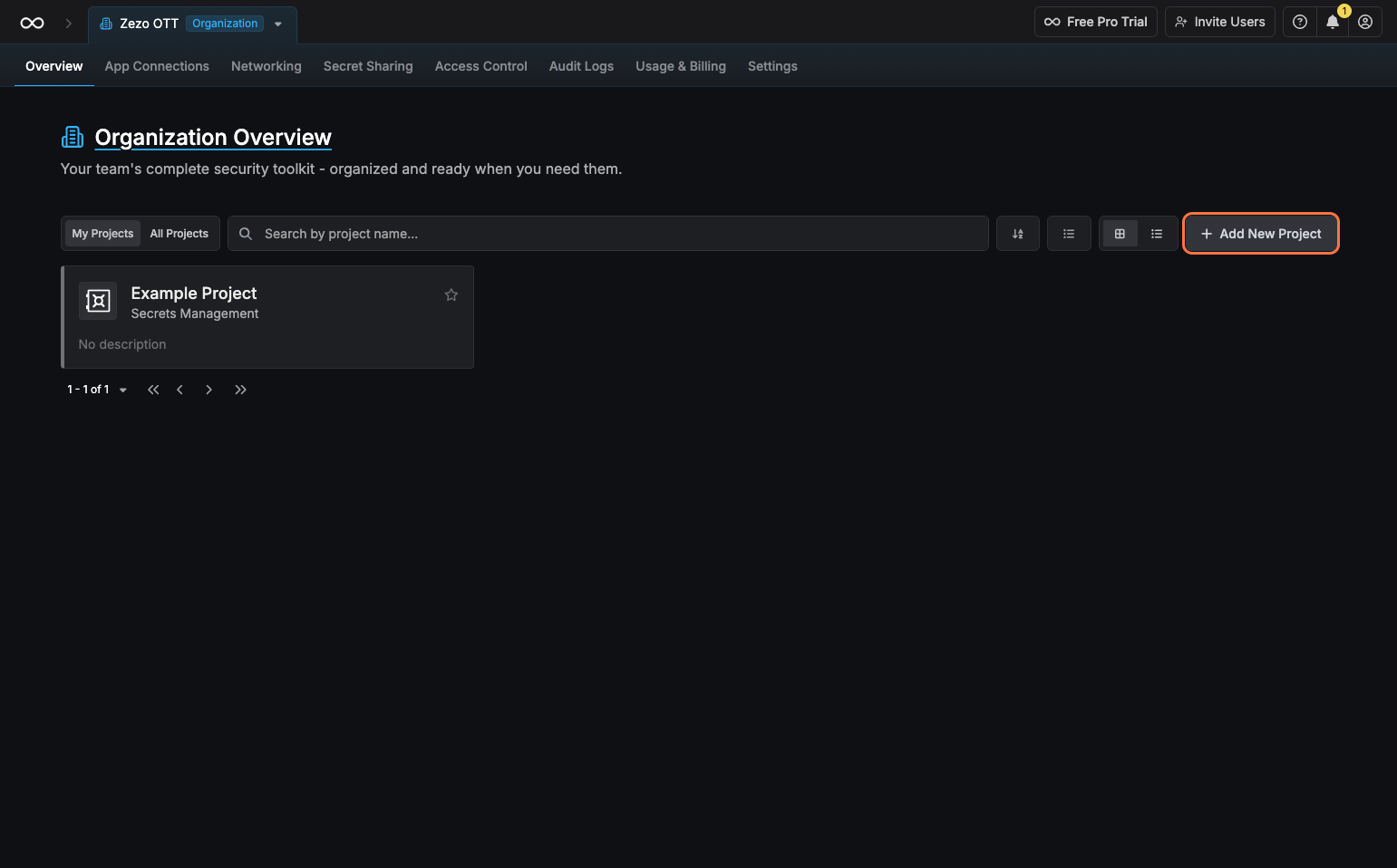
Task: Jump to the last page of projects
Action: pos(240,390)
